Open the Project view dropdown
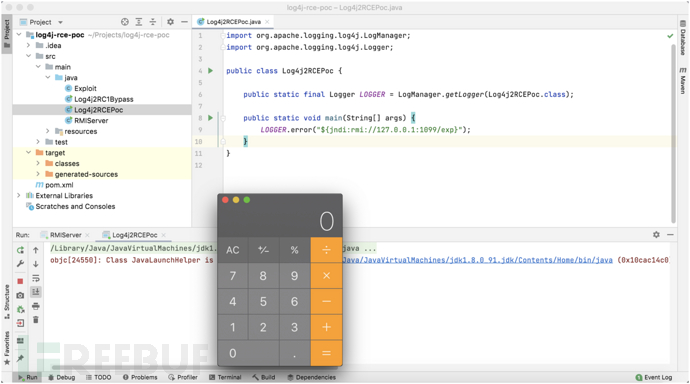 tap(60, 22)
